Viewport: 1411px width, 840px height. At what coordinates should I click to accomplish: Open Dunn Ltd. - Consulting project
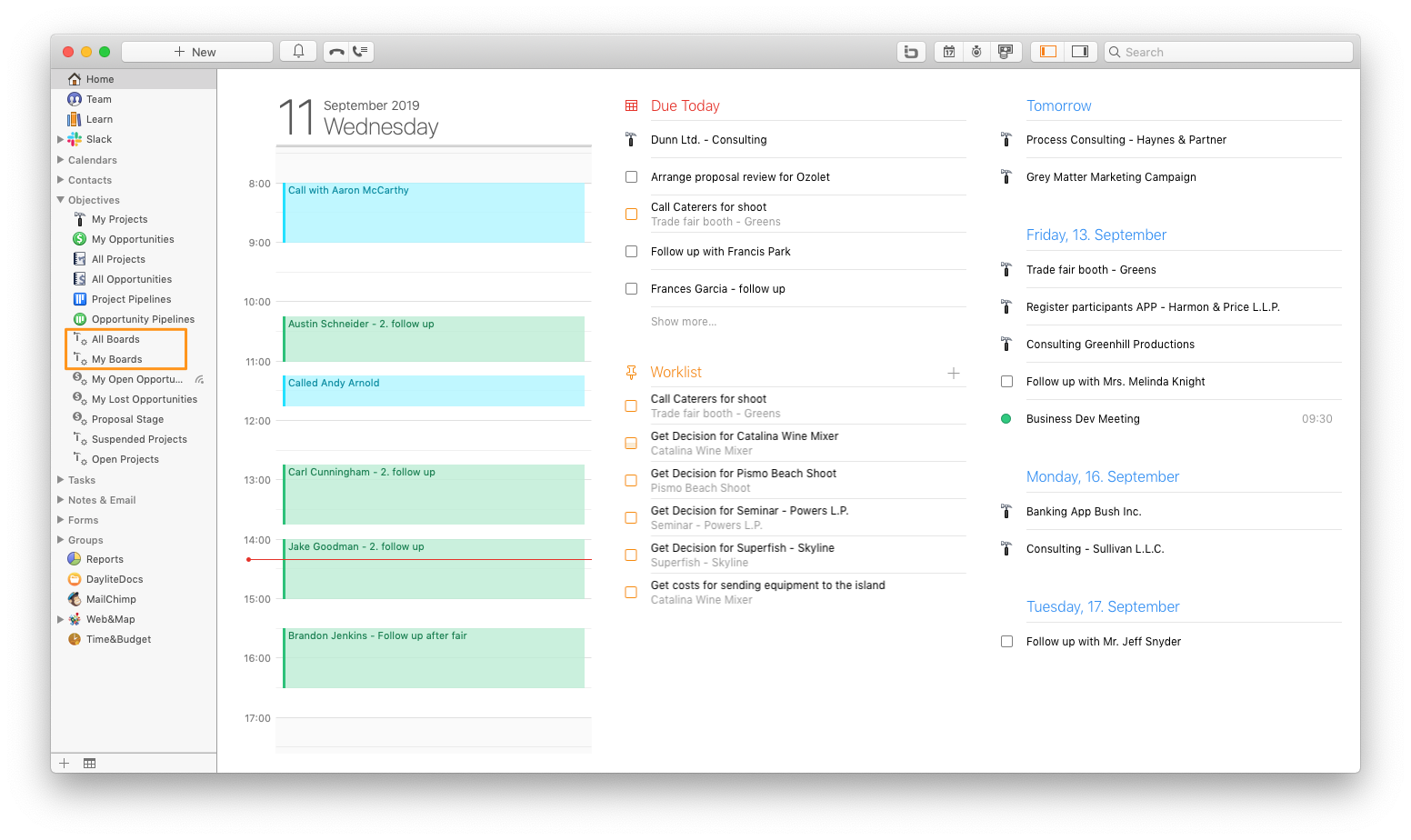coord(708,140)
